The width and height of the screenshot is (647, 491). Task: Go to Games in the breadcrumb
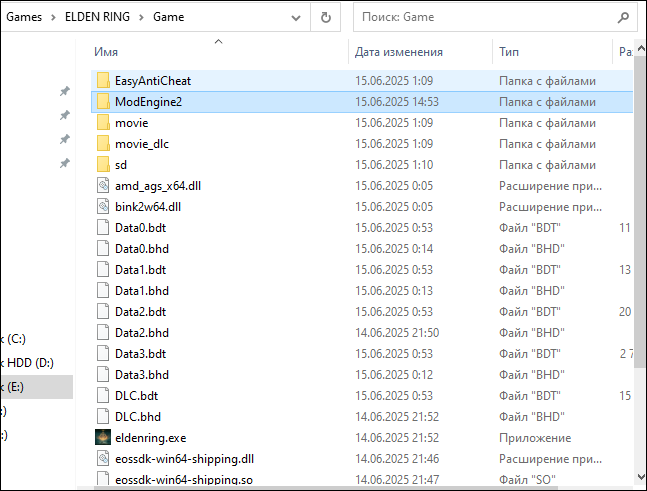click(24, 17)
